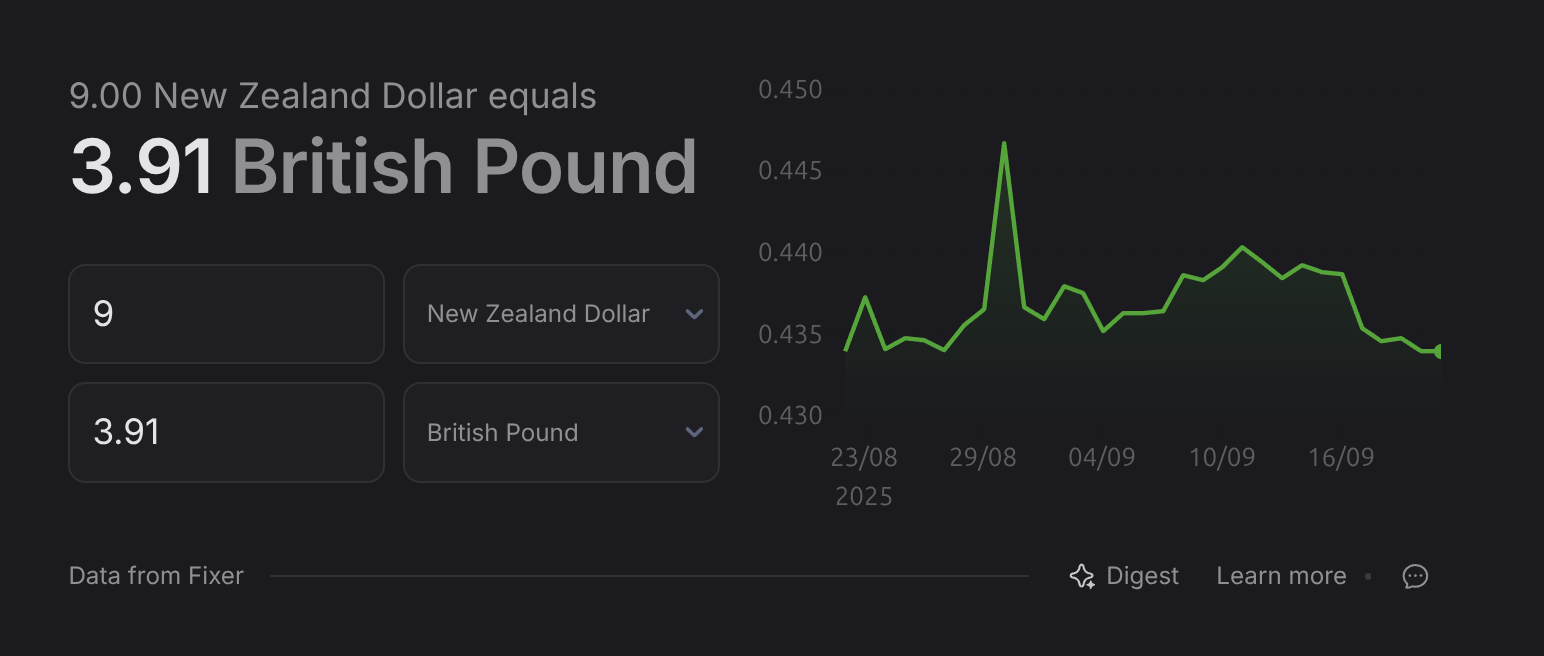Click the amount field showing 9

pyautogui.click(x=226, y=314)
